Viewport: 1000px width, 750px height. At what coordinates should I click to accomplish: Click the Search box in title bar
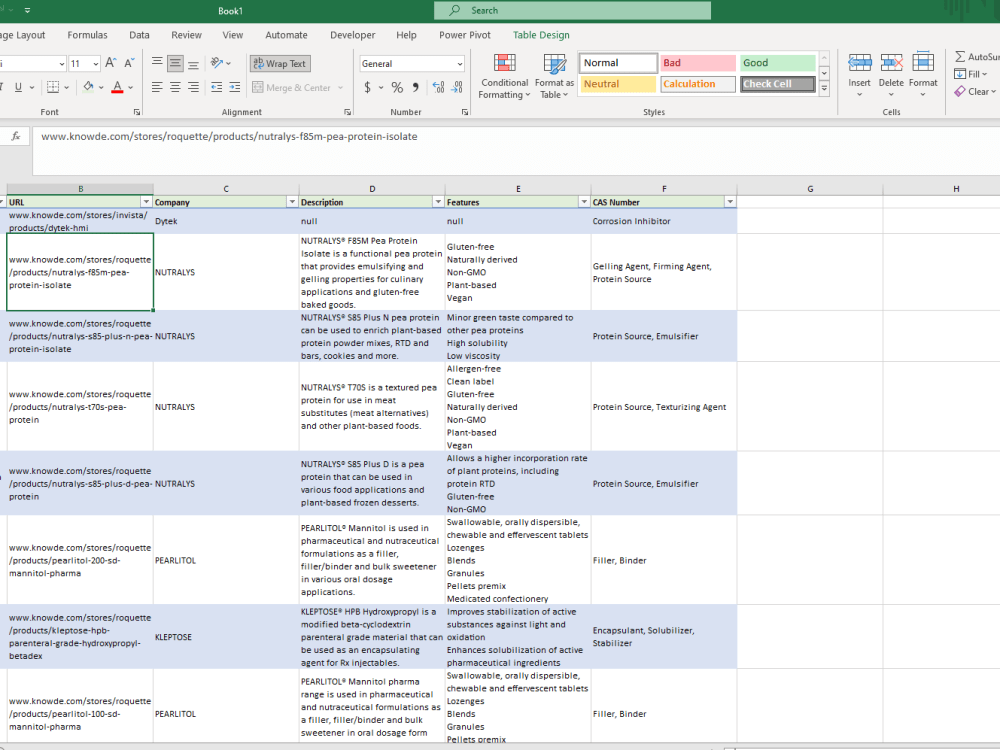572,10
